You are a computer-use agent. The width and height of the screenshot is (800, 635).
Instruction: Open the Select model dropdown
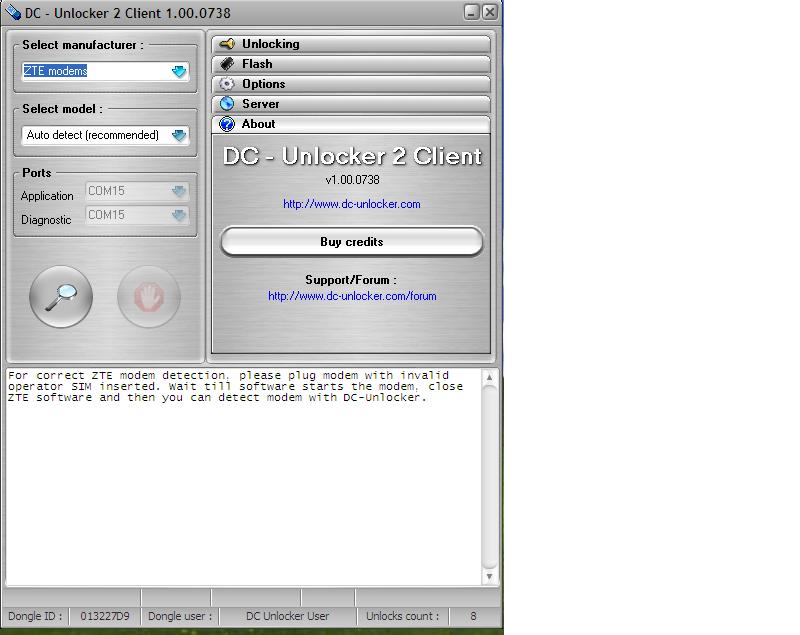(179, 135)
